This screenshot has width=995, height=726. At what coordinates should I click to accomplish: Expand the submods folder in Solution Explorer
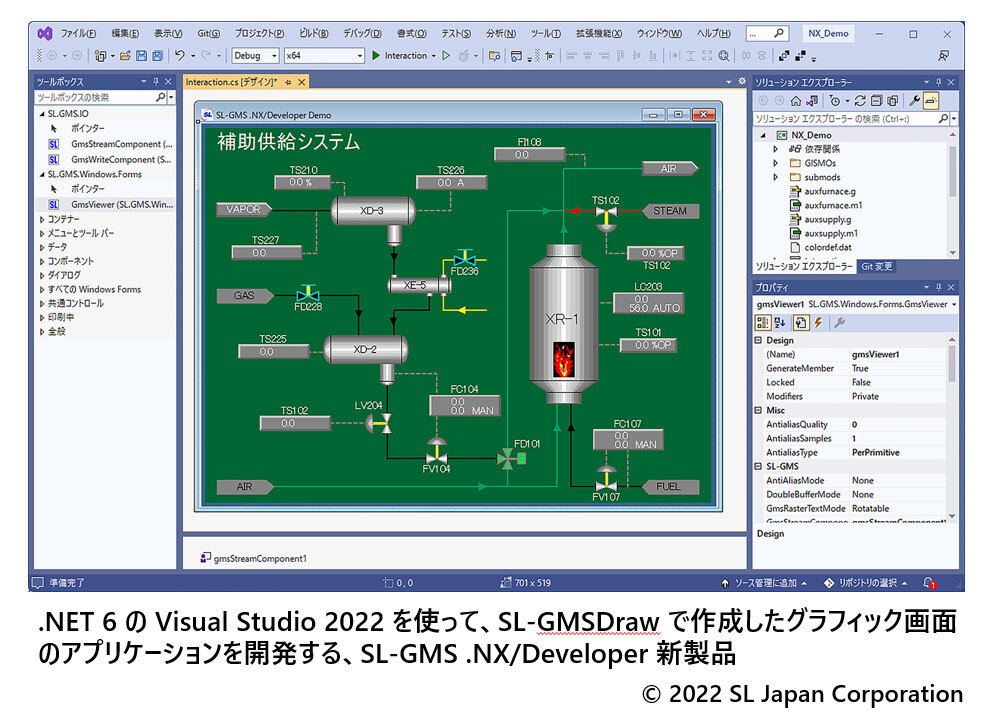click(x=775, y=178)
